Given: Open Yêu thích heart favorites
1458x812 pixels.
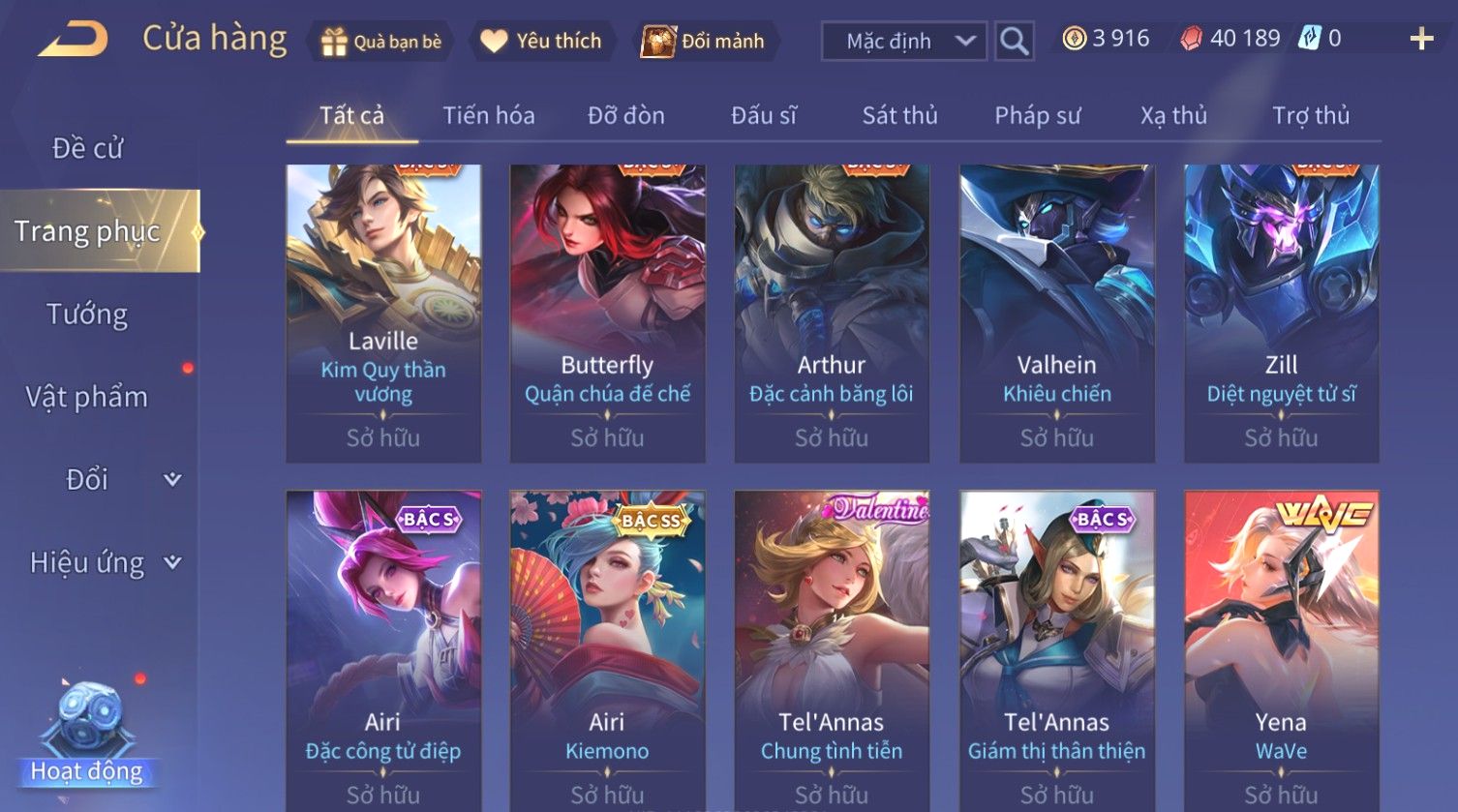Looking at the screenshot, I should [x=495, y=42].
